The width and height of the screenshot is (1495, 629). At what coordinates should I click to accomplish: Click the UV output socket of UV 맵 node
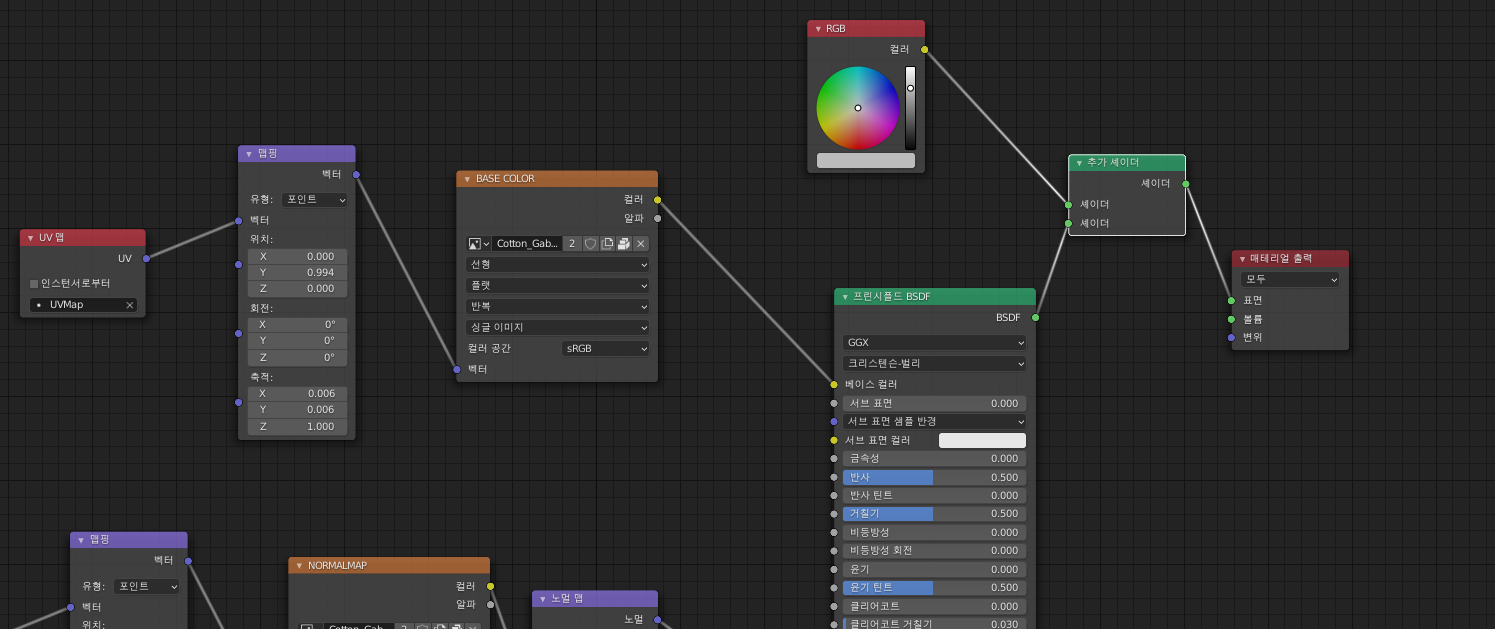(146, 258)
